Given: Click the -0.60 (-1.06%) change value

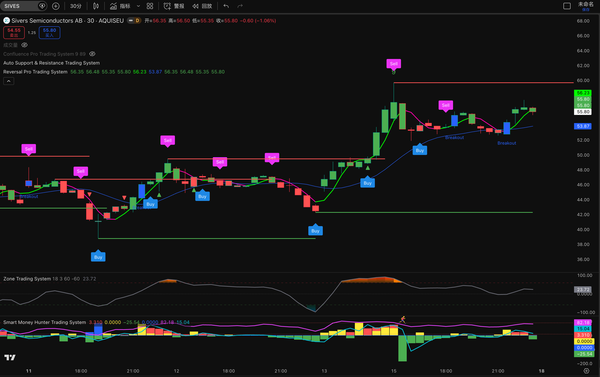Looking at the screenshot, I should [x=257, y=21].
